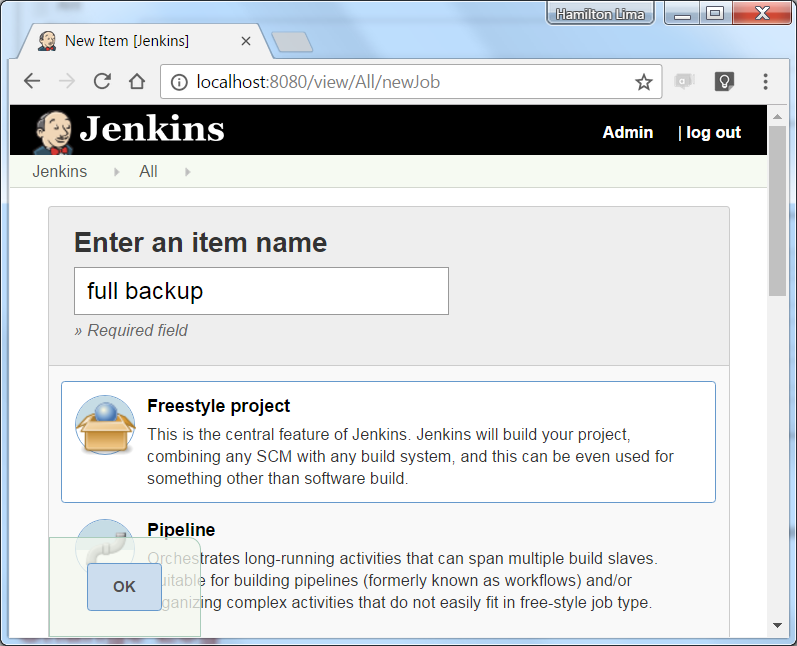Click the item name input field

click(x=261, y=291)
